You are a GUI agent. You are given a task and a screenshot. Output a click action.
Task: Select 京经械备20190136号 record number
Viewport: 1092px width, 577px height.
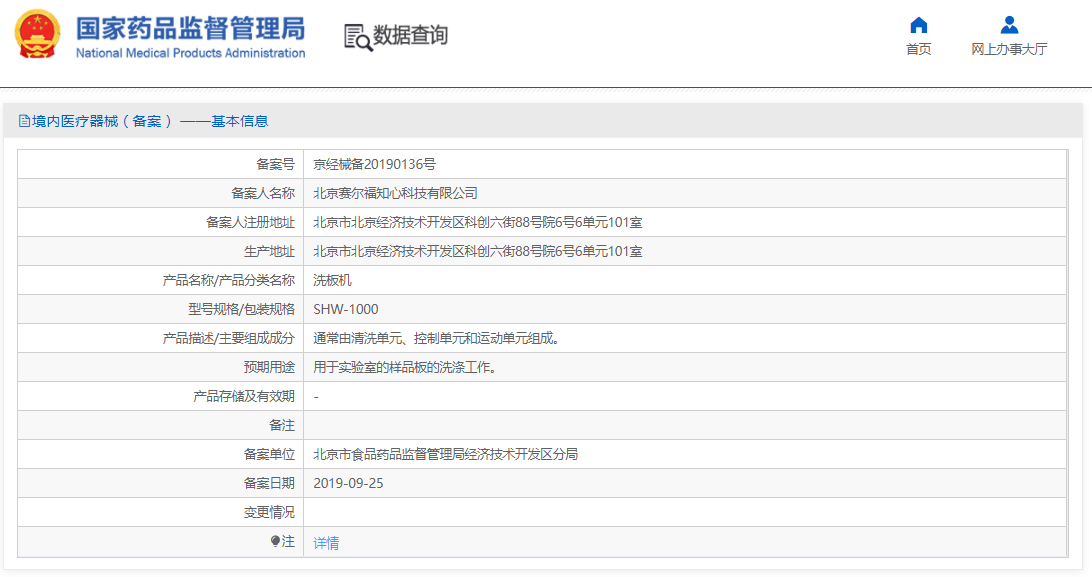pyautogui.click(x=374, y=164)
